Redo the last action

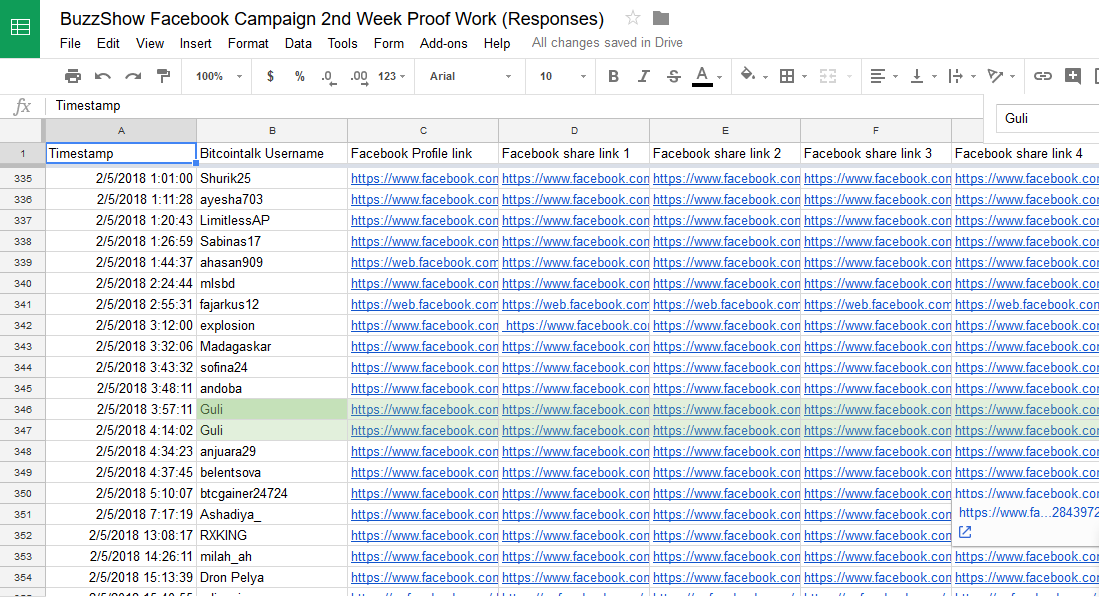[x=132, y=76]
